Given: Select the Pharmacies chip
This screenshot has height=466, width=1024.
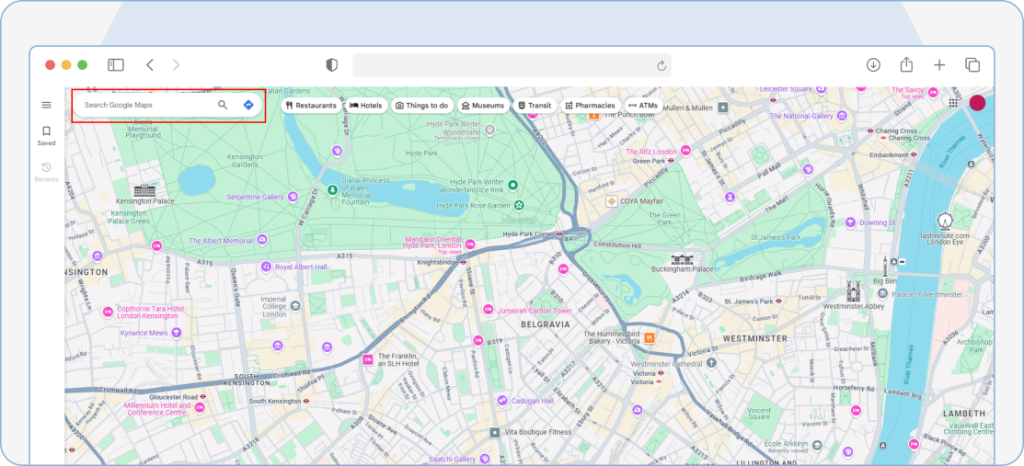Looking at the screenshot, I should [590, 105].
